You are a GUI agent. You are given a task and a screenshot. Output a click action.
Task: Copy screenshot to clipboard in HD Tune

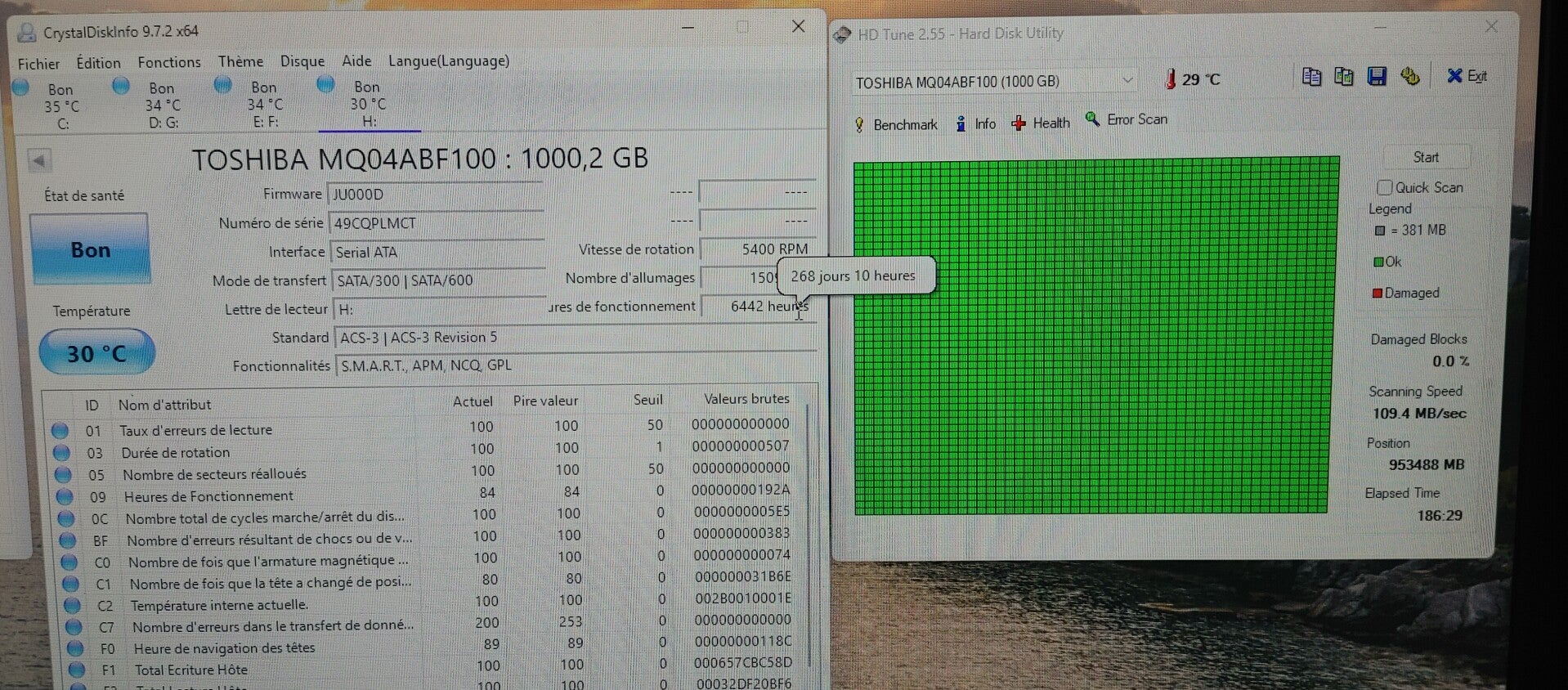click(x=1344, y=77)
